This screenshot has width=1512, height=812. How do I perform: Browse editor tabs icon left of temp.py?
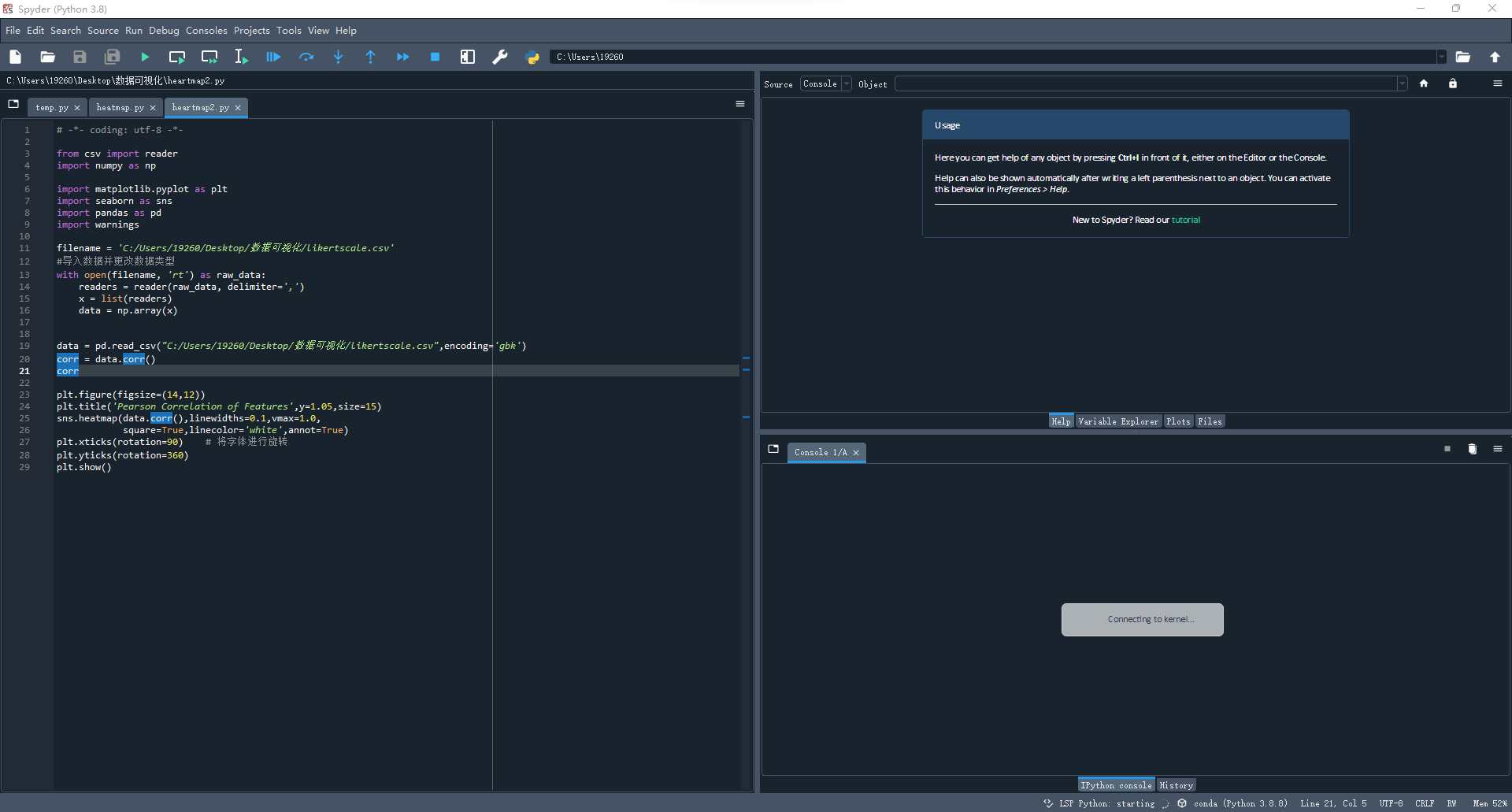point(13,104)
